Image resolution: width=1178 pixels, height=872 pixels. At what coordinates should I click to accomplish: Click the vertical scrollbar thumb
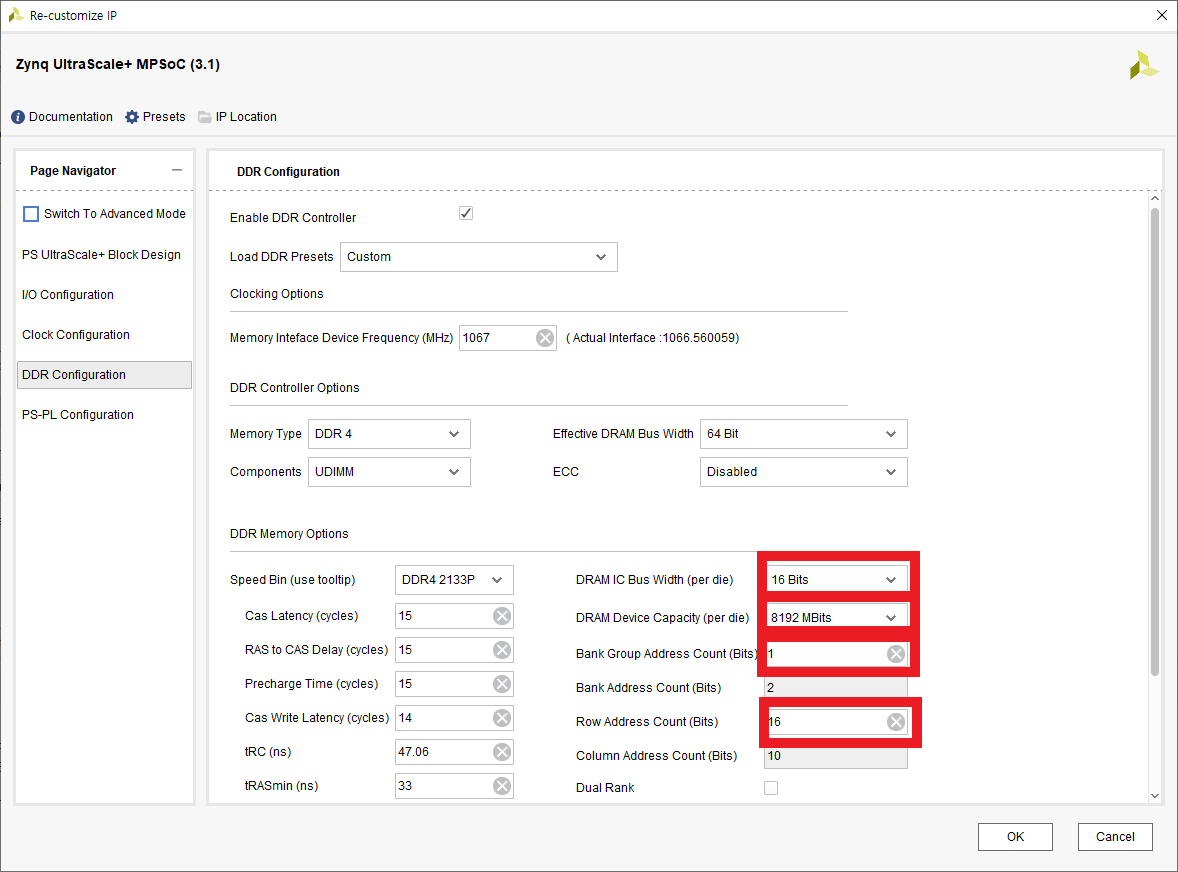[x=1155, y=442]
